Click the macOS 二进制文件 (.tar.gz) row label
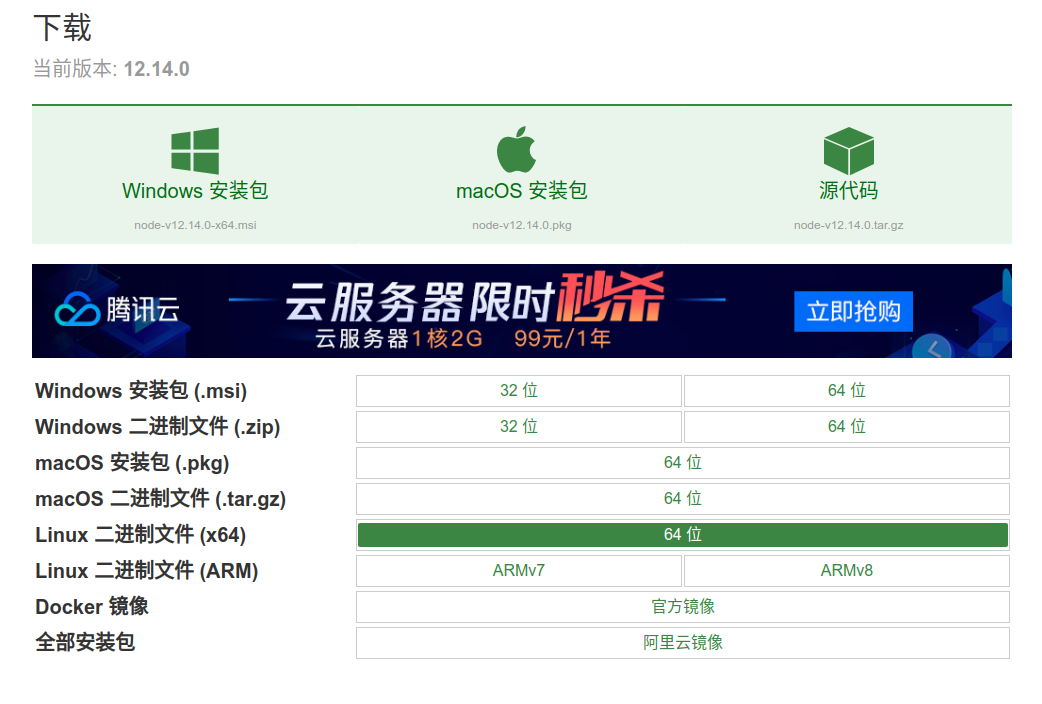Viewport: 1042px width, 704px height. tap(160, 499)
